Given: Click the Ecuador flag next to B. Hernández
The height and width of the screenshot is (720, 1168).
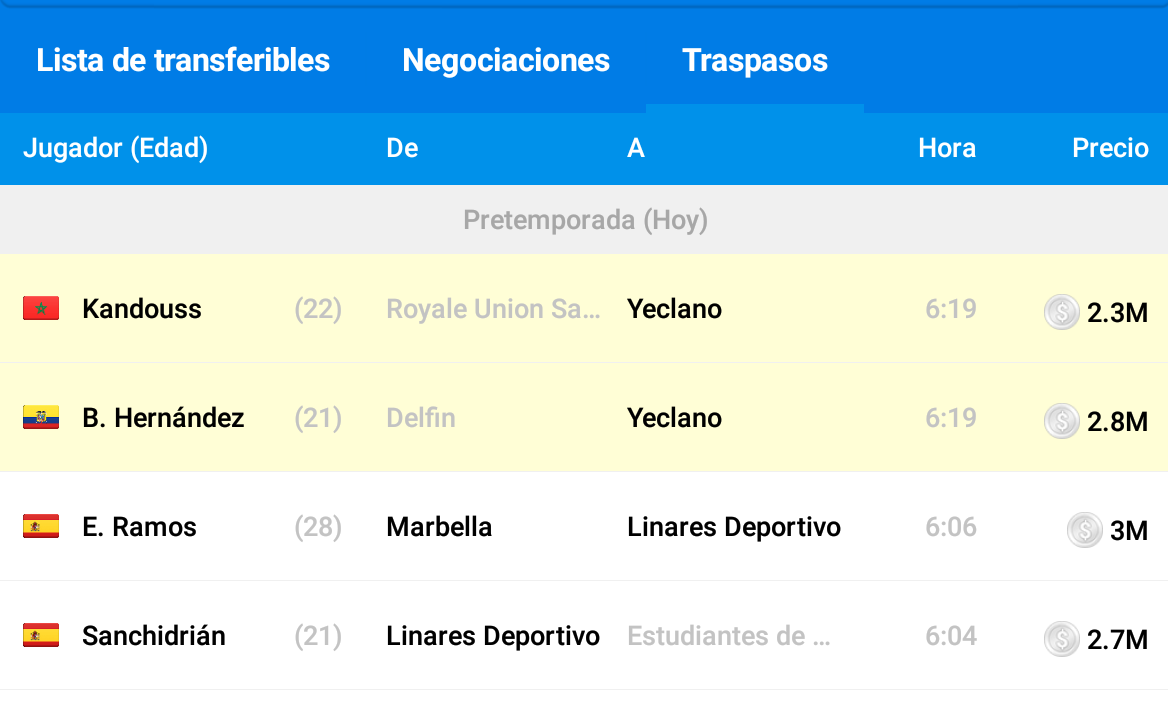Looking at the screenshot, I should tap(41, 418).
